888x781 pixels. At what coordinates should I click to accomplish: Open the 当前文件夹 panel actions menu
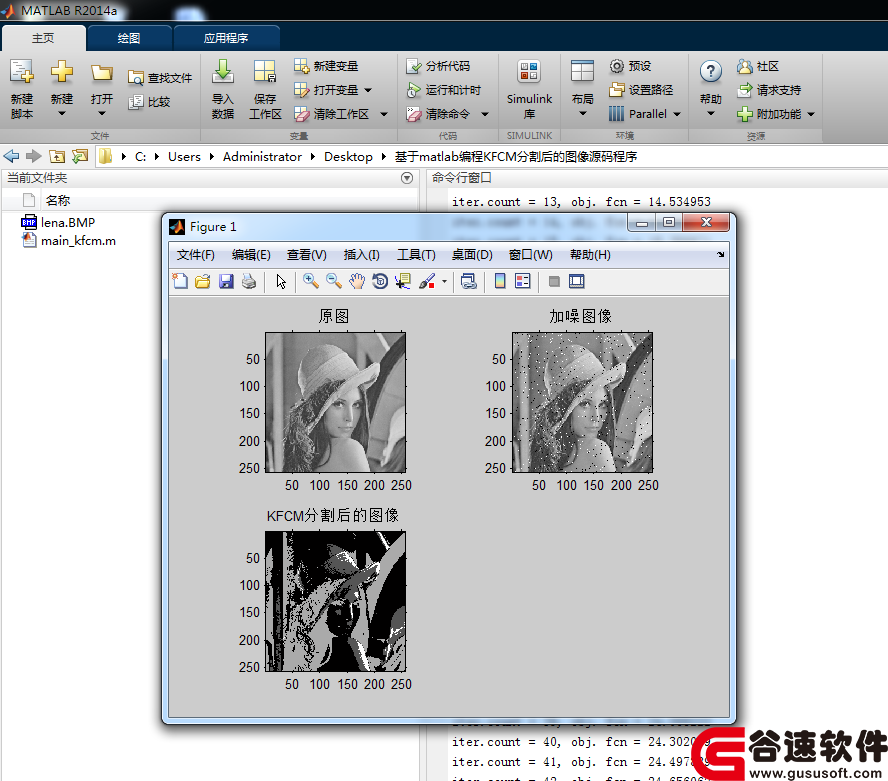pyautogui.click(x=407, y=178)
